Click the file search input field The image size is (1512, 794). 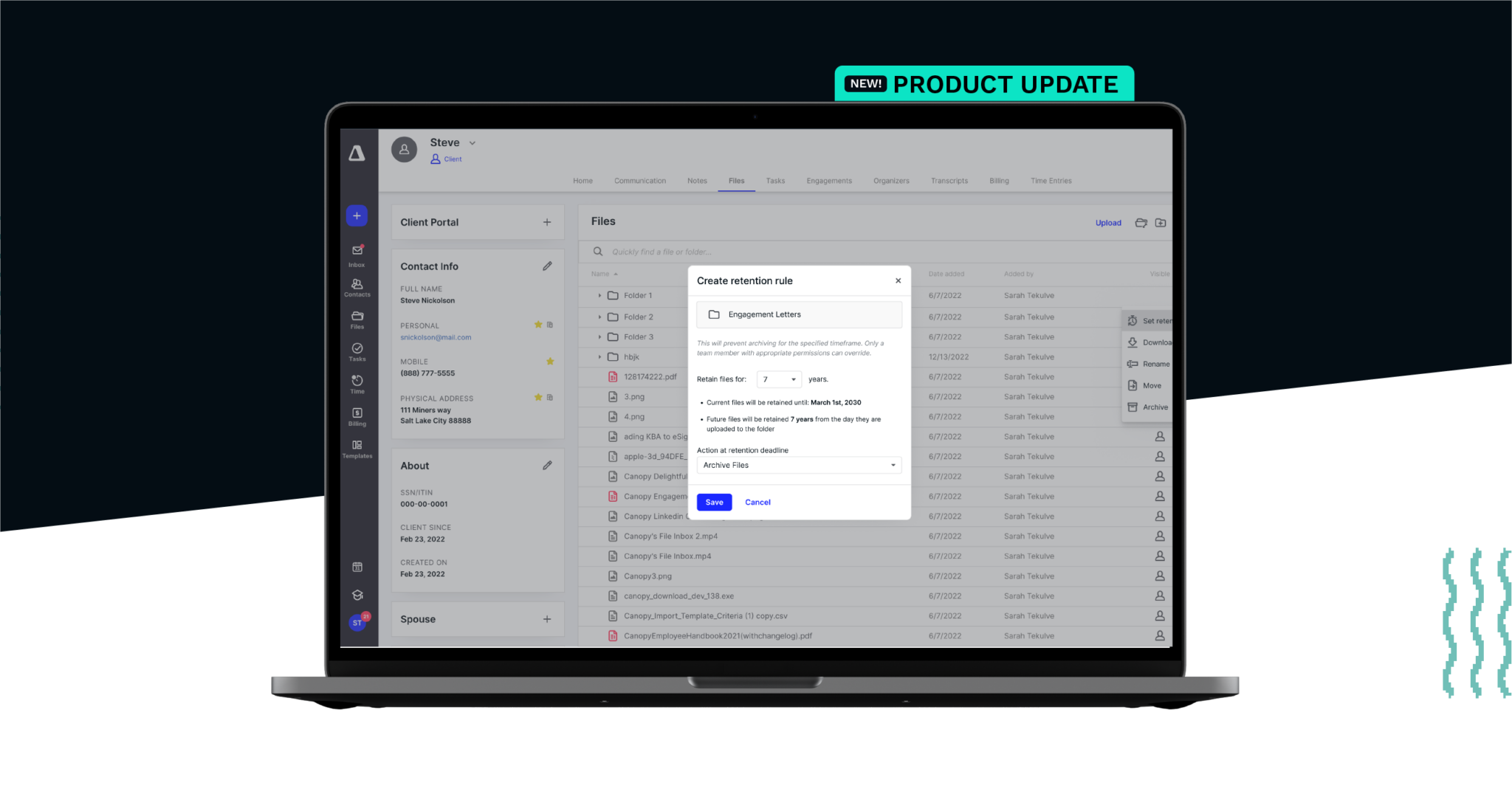tap(875, 252)
